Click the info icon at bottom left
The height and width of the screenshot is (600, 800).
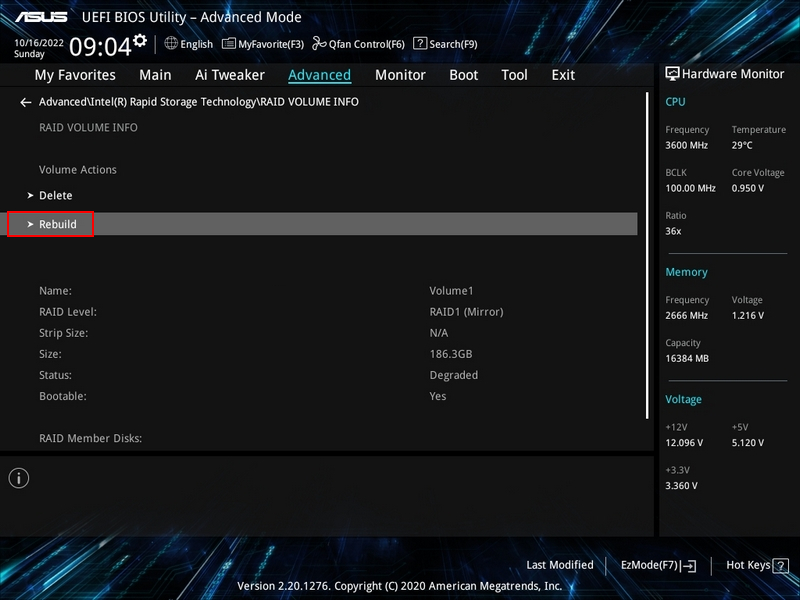(x=19, y=478)
